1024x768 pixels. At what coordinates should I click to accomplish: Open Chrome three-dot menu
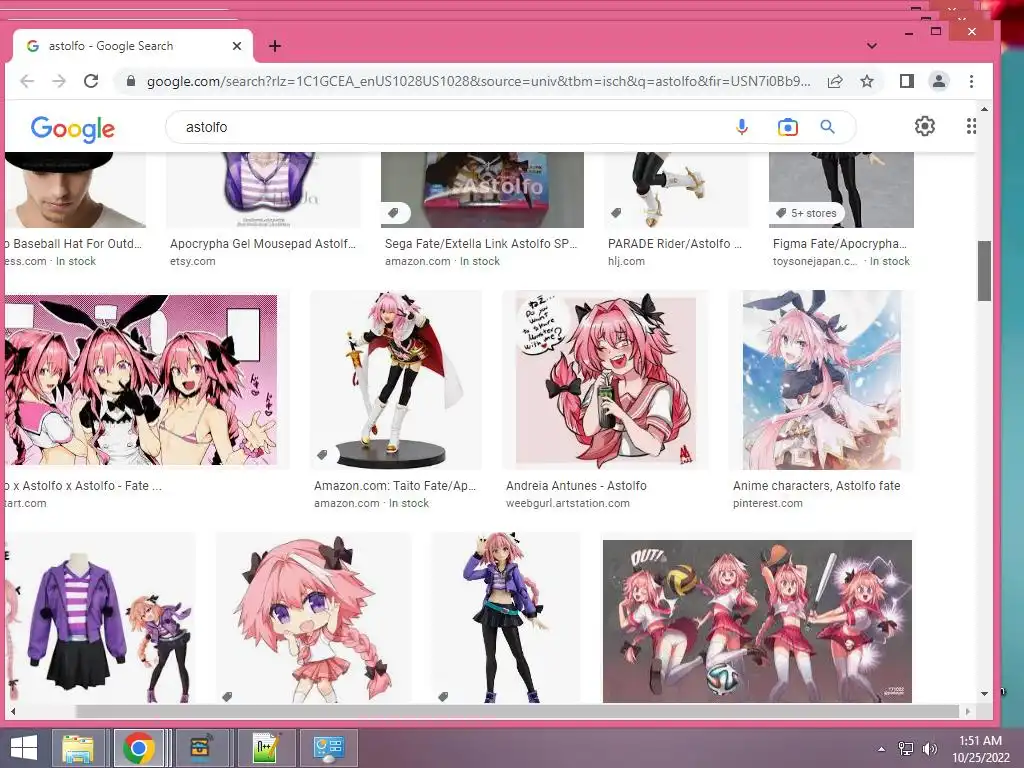[971, 81]
